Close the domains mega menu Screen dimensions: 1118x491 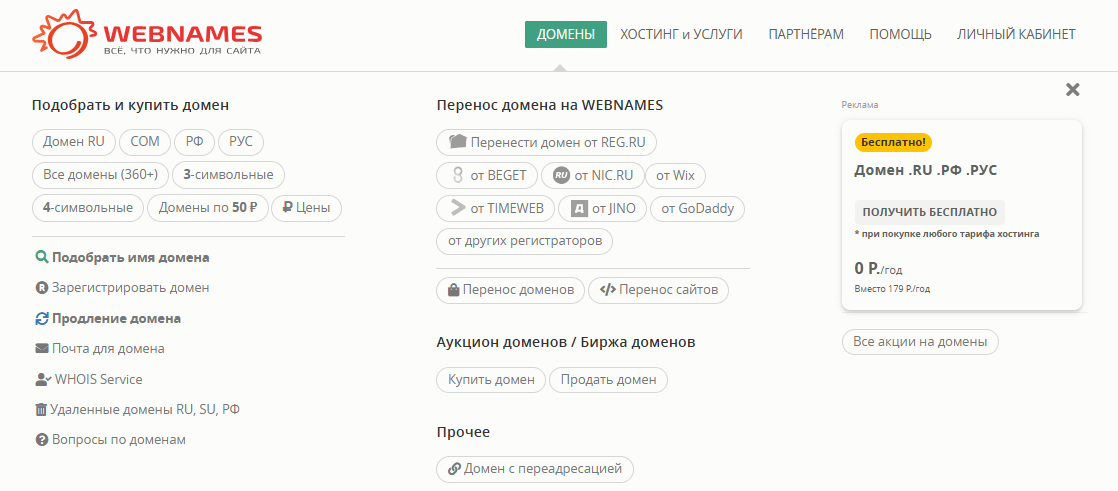1072,89
